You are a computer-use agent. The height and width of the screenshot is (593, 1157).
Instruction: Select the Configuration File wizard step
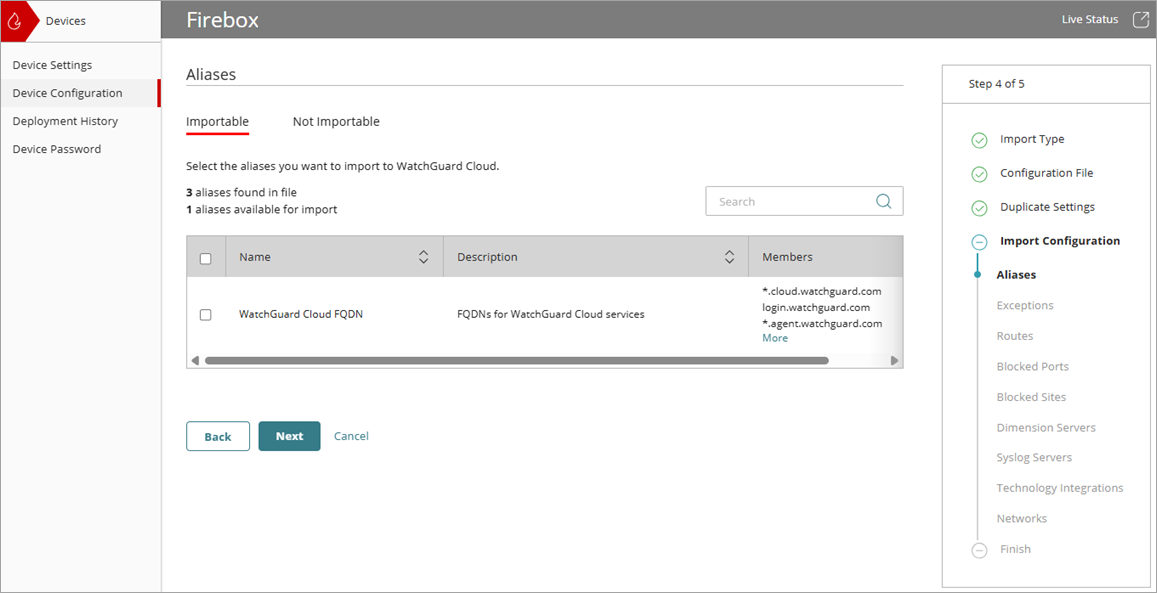pos(1047,173)
